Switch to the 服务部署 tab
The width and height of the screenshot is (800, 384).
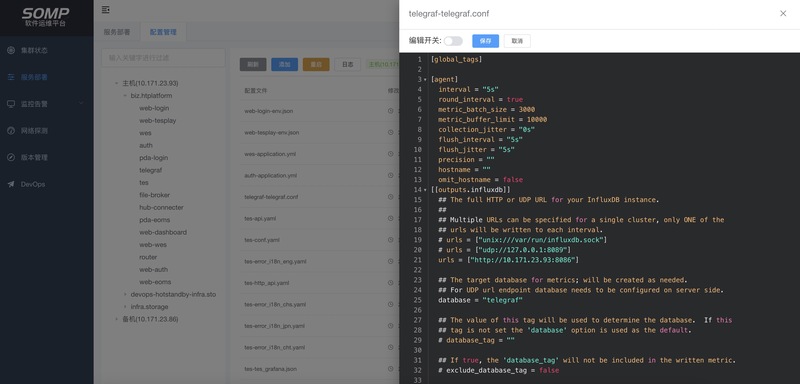pos(117,32)
